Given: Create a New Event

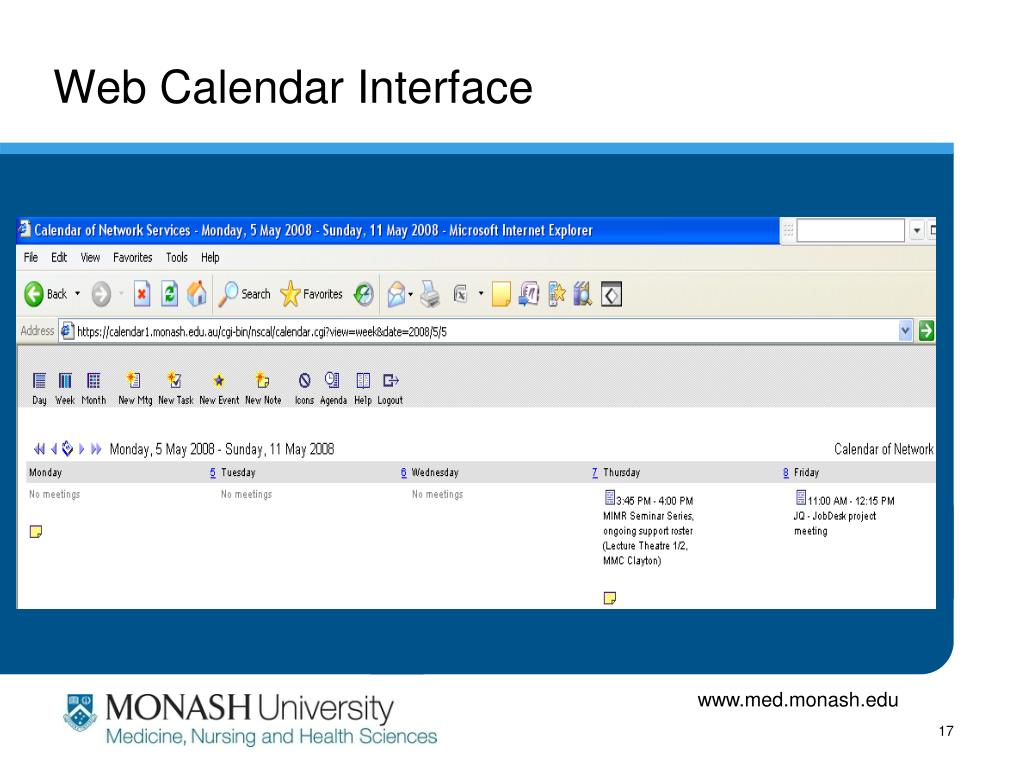Looking at the screenshot, I should point(219,389).
